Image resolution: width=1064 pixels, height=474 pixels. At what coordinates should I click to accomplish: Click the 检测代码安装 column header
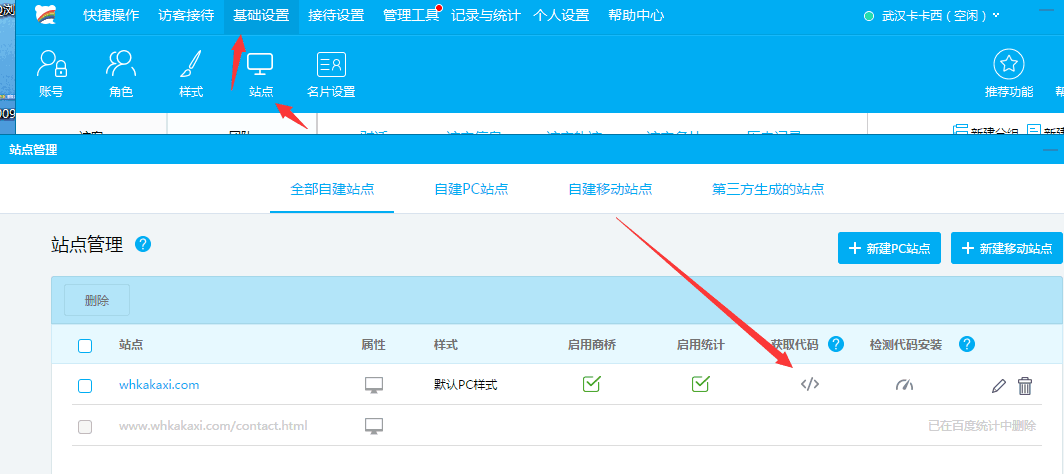(x=906, y=345)
